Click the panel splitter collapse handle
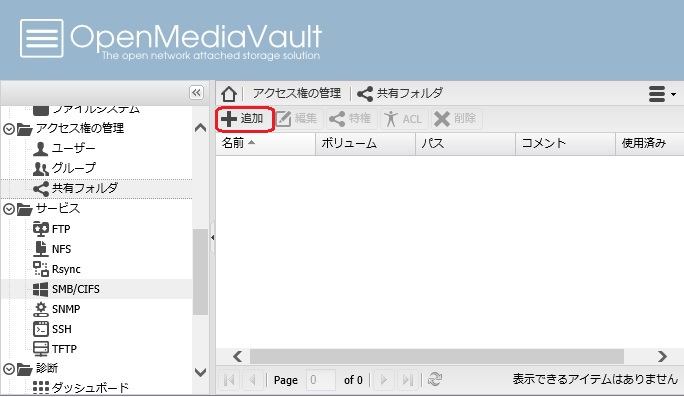 click(x=212, y=238)
